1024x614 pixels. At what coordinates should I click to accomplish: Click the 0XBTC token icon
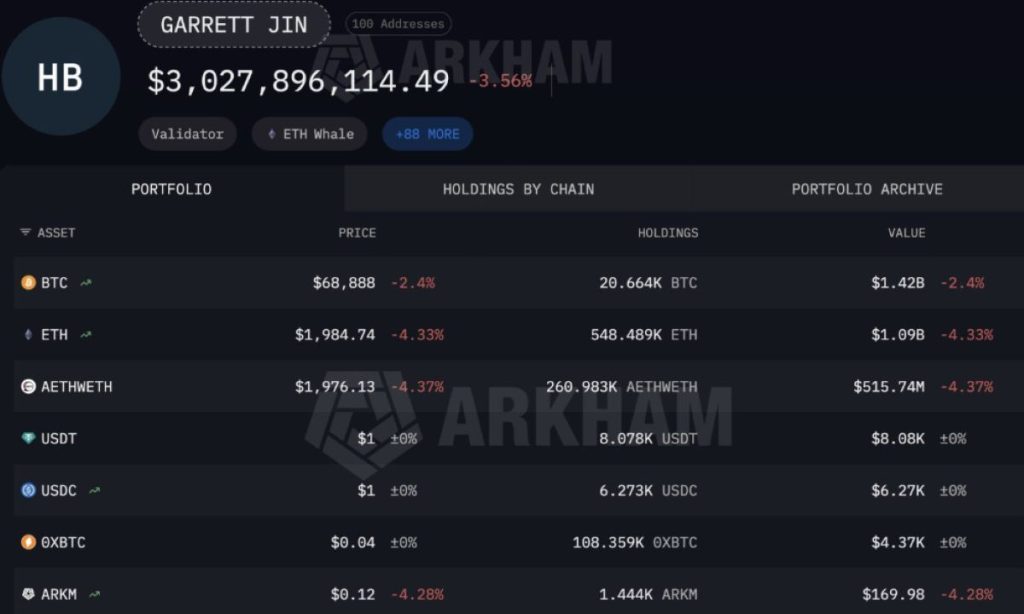pos(28,543)
